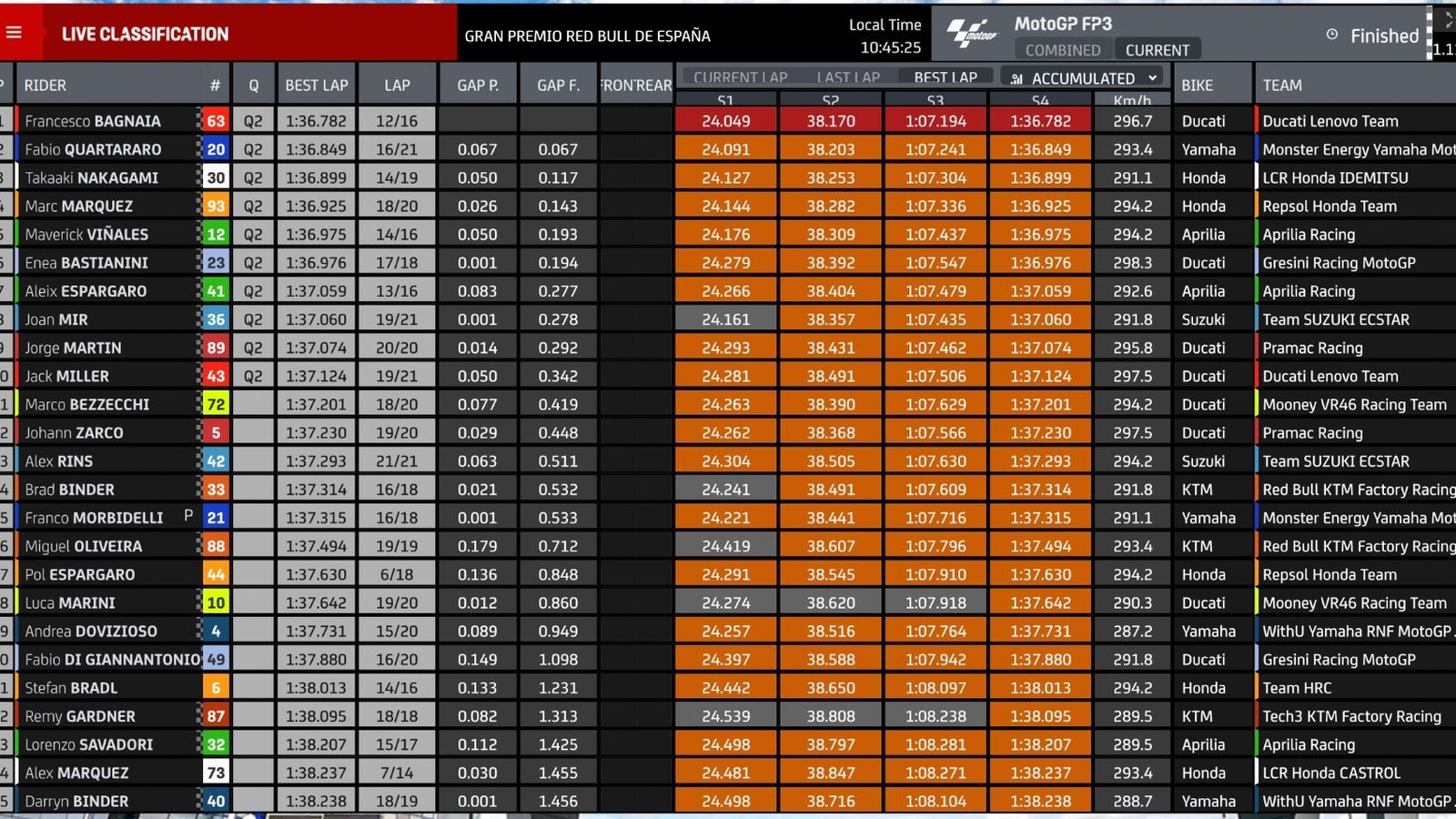Select the CURRENT LAP tab

click(x=740, y=77)
